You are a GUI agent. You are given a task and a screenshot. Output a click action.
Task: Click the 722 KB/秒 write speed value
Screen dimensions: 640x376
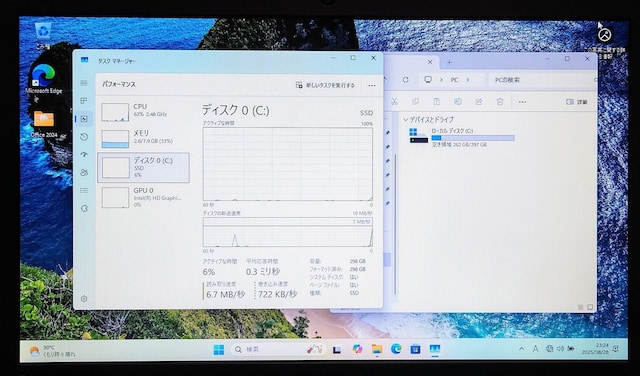277,294
